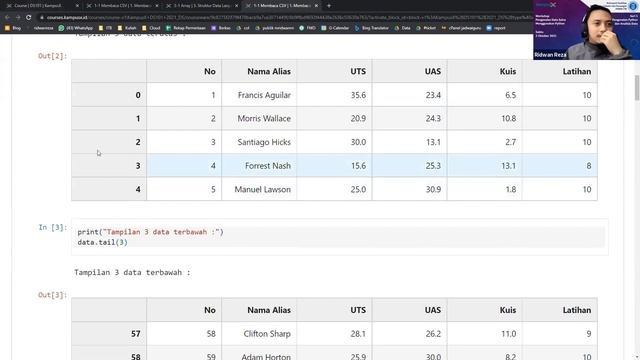Click the data.tail(3) code line
The height and width of the screenshot is (360, 640).
click(102, 242)
